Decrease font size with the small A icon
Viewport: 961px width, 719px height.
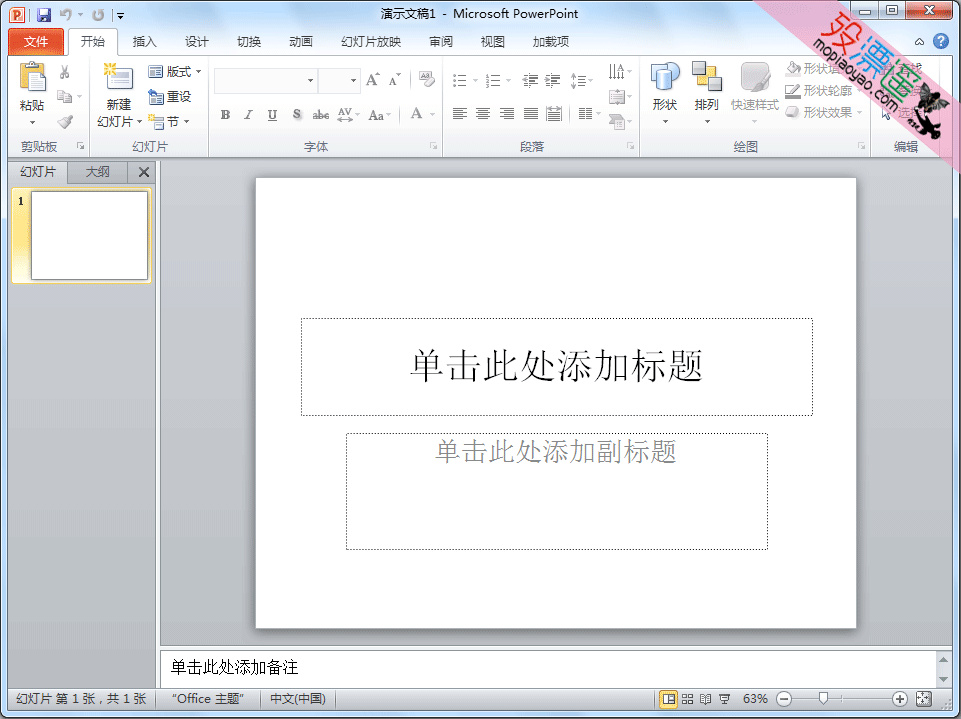(x=395, y=80)
